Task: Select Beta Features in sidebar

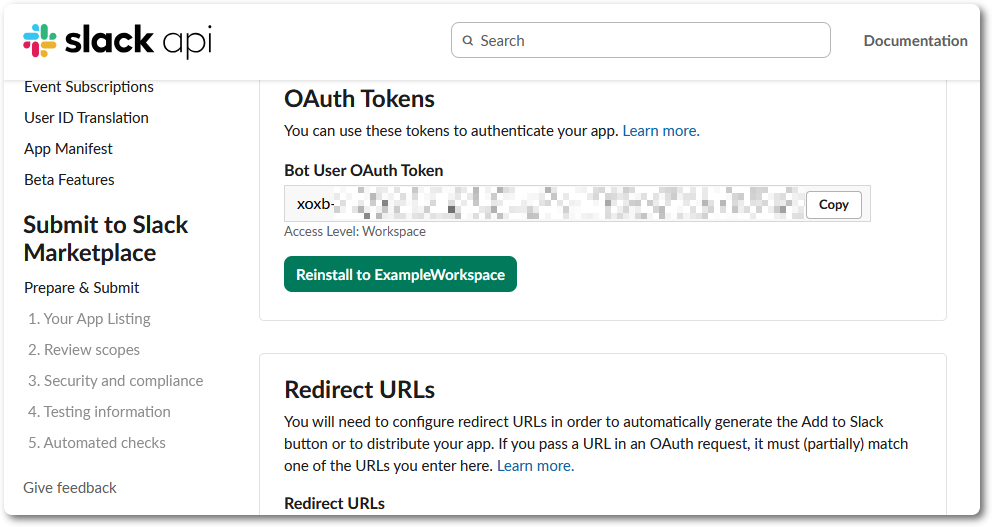Action: click(69, 180)
